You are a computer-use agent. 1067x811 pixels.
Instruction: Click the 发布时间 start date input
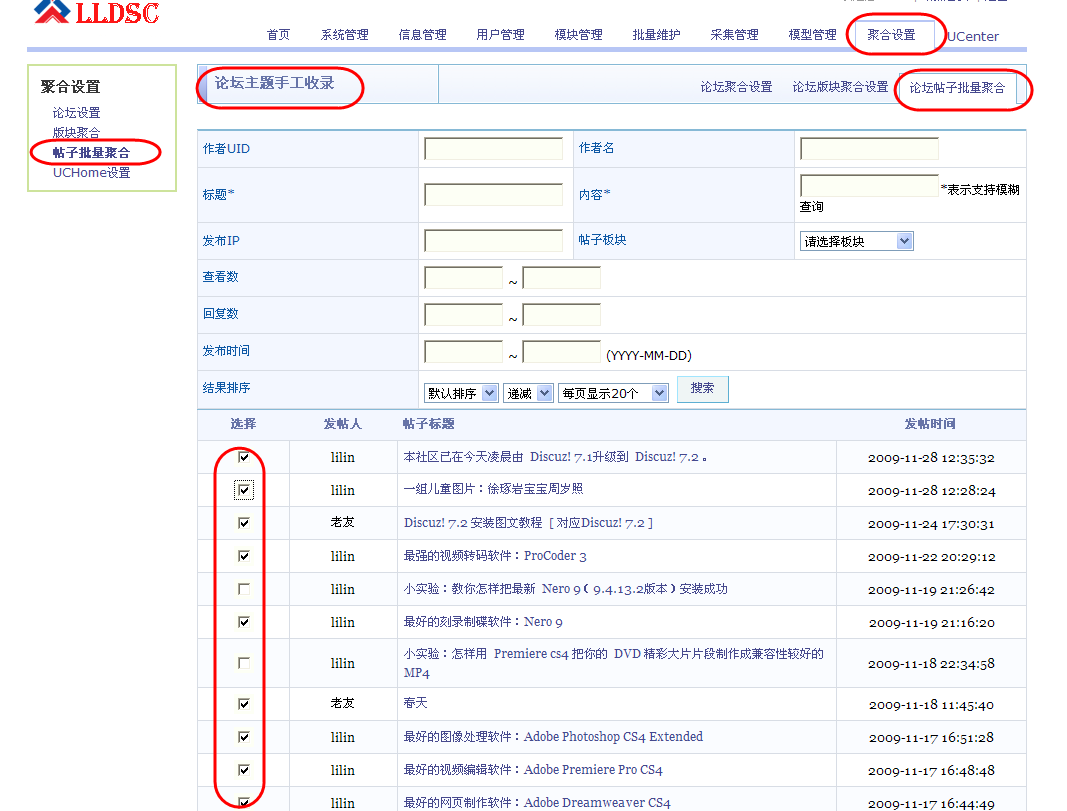click(x=464, y=352)
